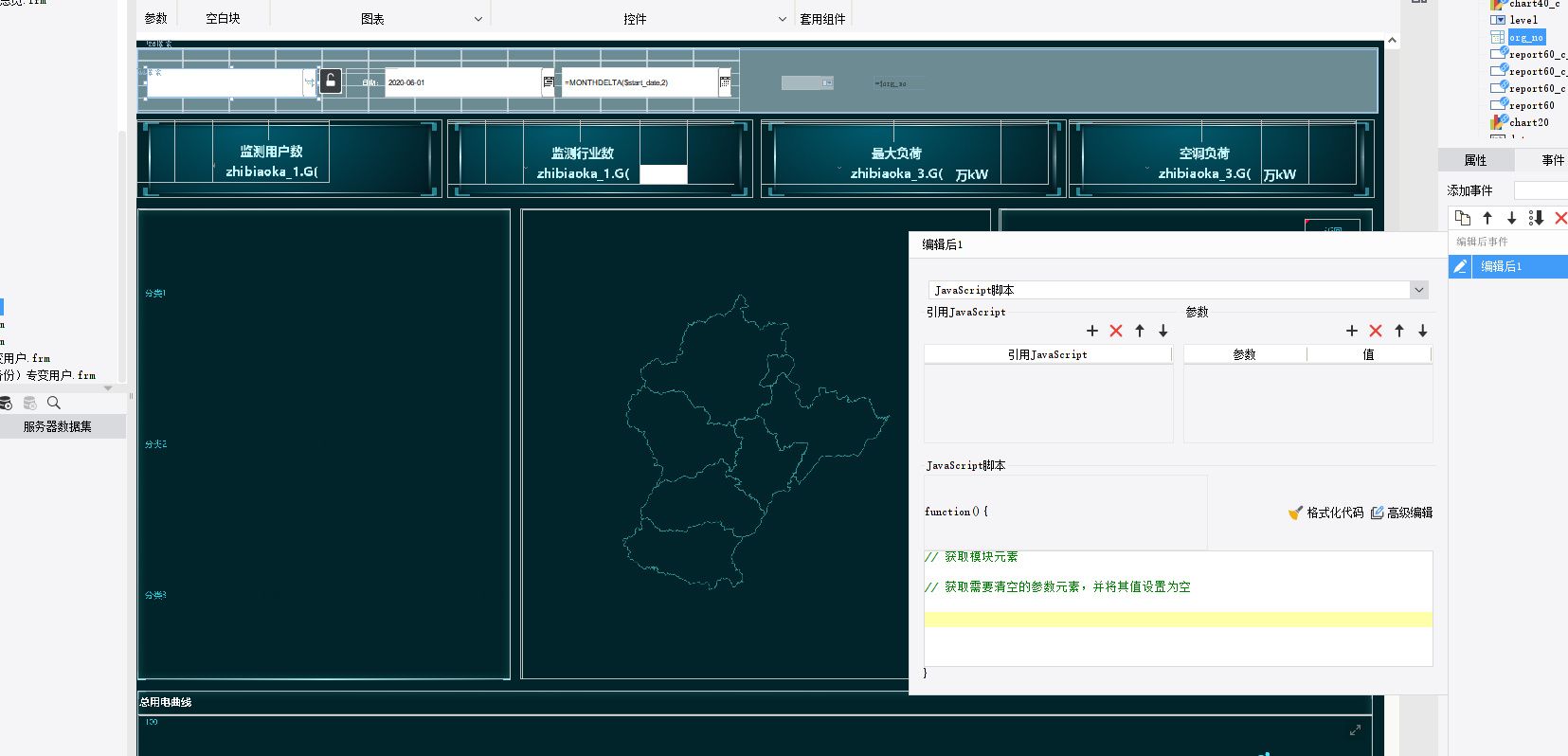
Task: Move event down in the events toolbar
Action: click(1511, 218)
